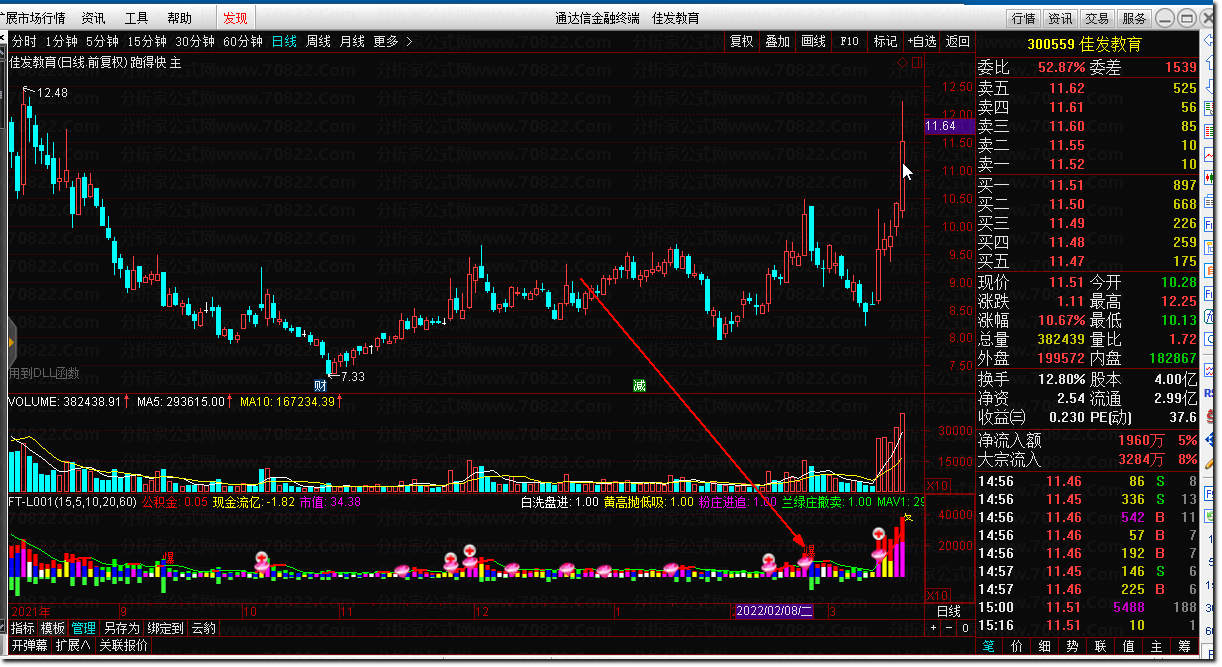Image resolution: width=1222 pixels, height=667 pixels.
Task: Click the 云豹 item at bottom
Action: tap(204, 628)
